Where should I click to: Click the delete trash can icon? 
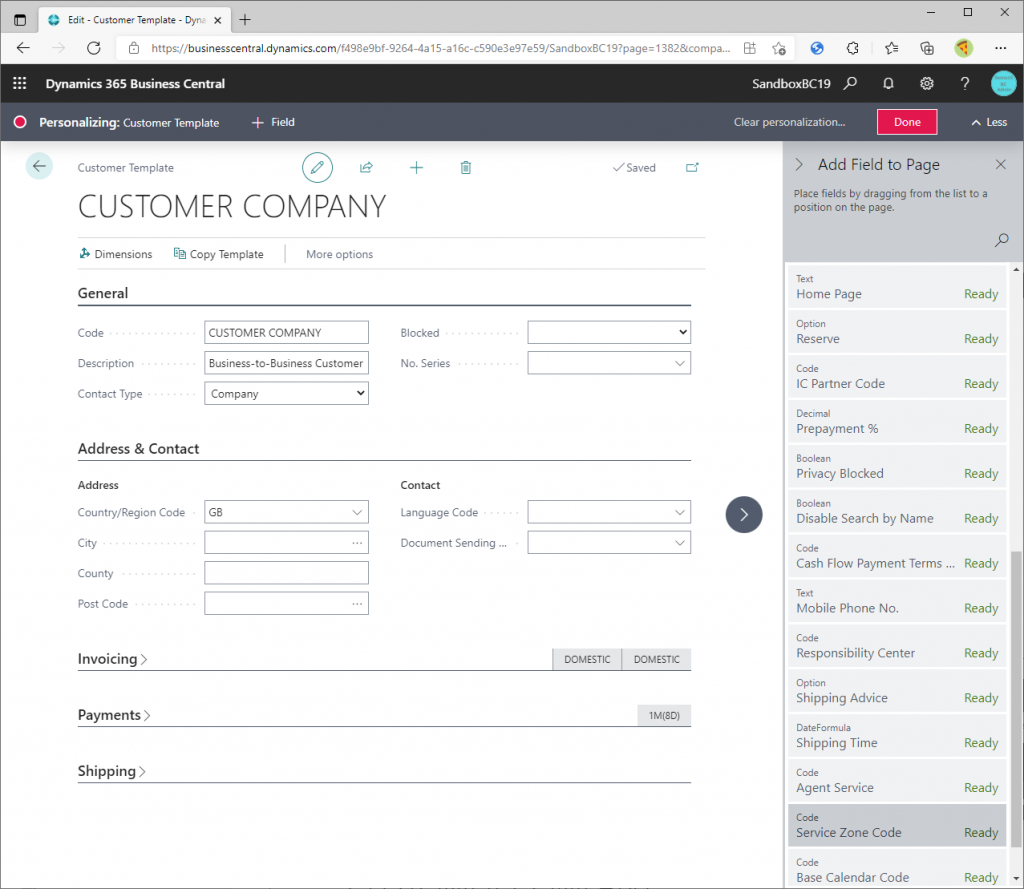coord(466,168)
